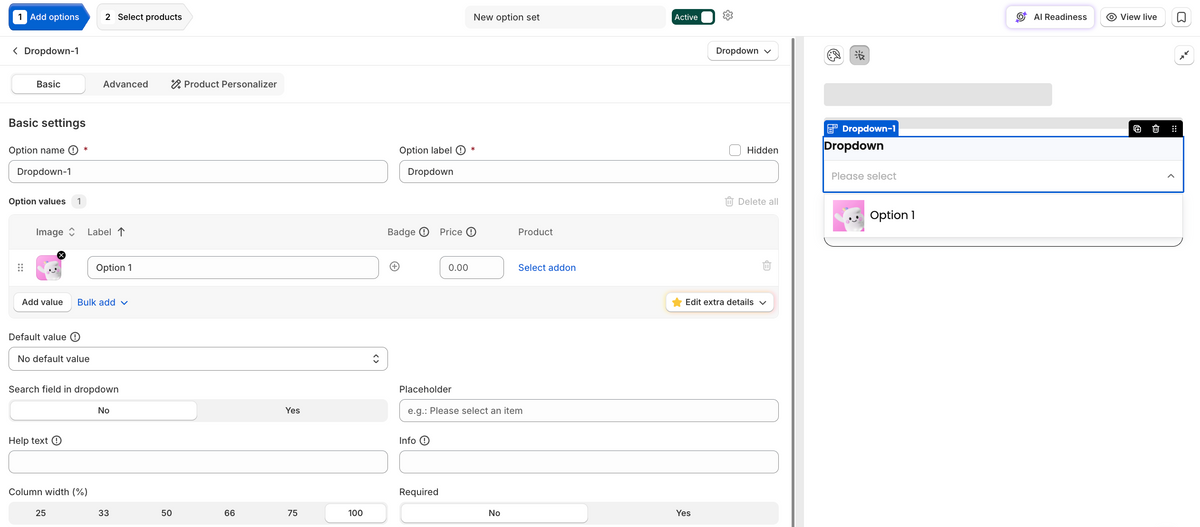Add a badge to Option 1
This screenshot has height=527, width=1200.
(x=394, y=267)
